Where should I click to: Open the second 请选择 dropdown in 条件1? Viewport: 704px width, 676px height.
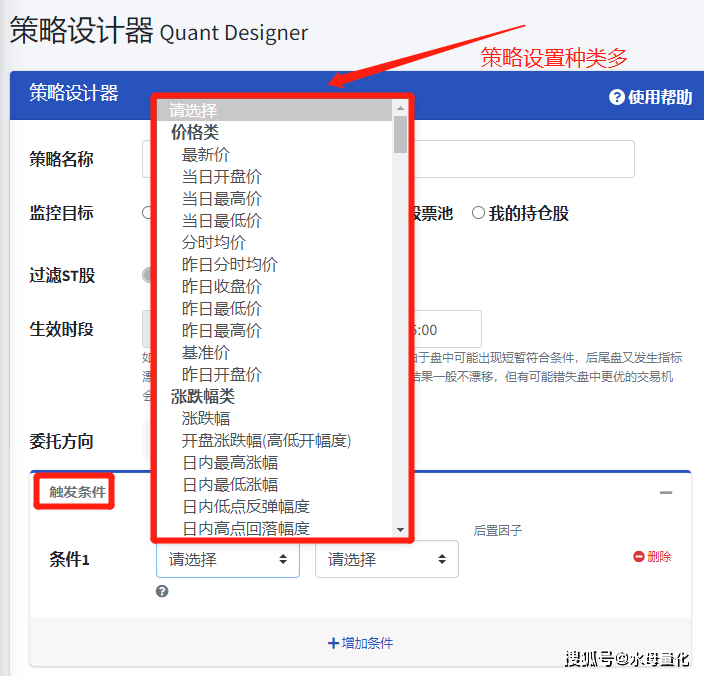click(x=387, y=559)
